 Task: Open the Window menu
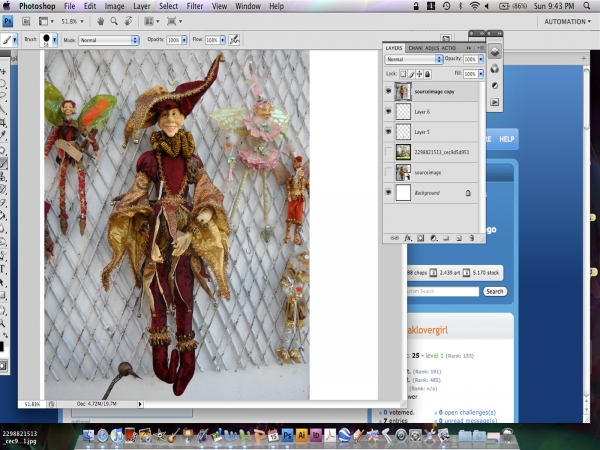pyautogui.click(x=248, y=6)
